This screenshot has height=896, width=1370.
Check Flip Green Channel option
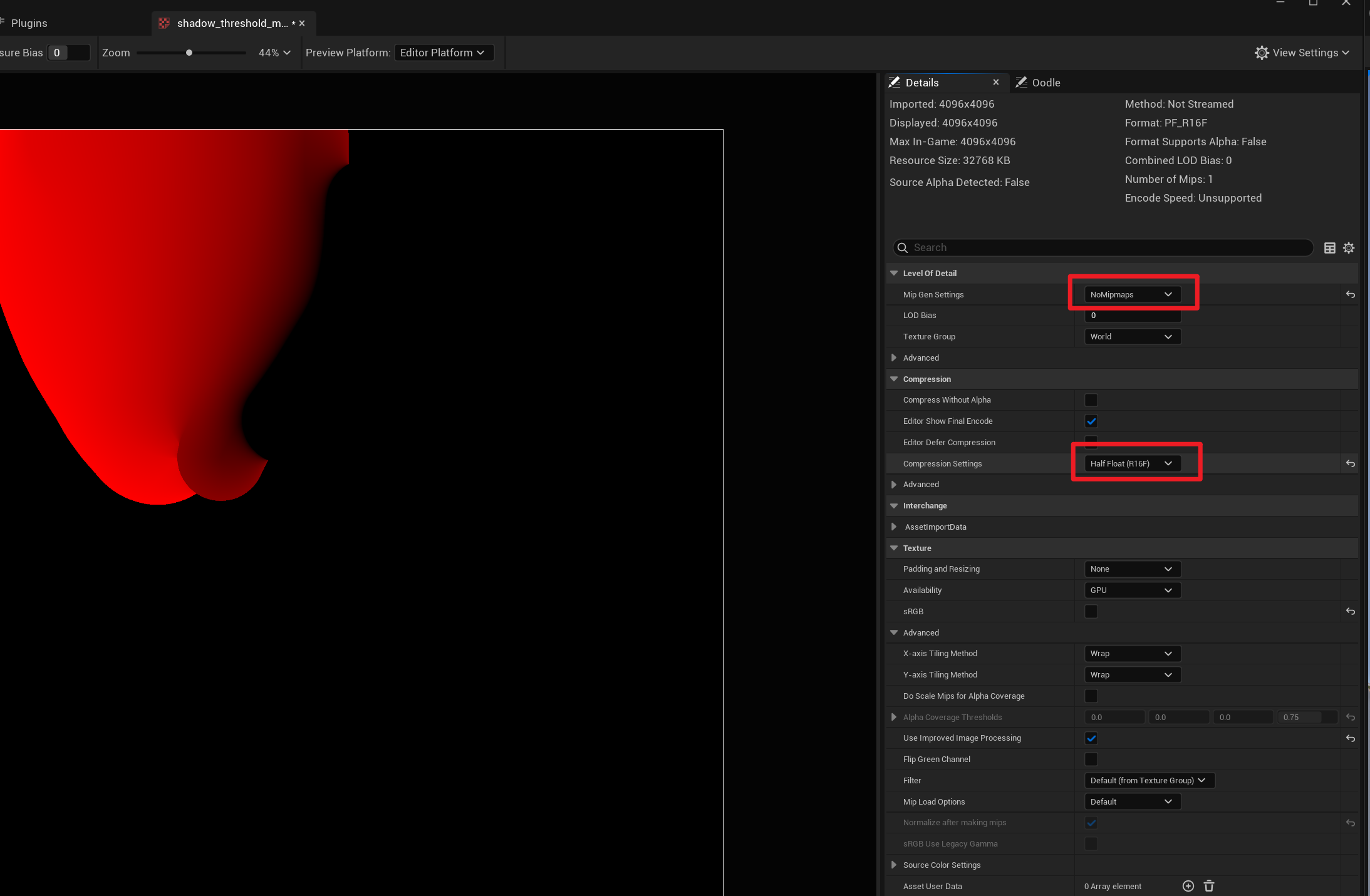click(x=1091, y=760)
